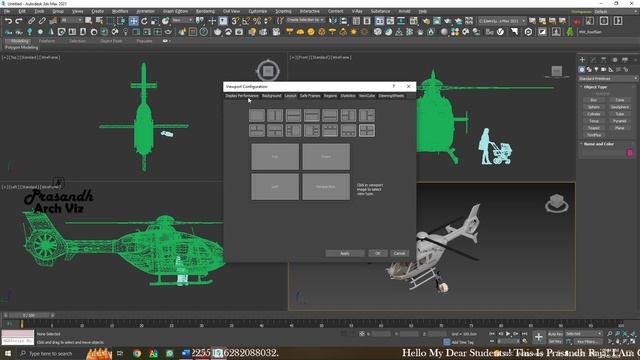Toggle the Angle Snap icon

click(x=246, y=21)
